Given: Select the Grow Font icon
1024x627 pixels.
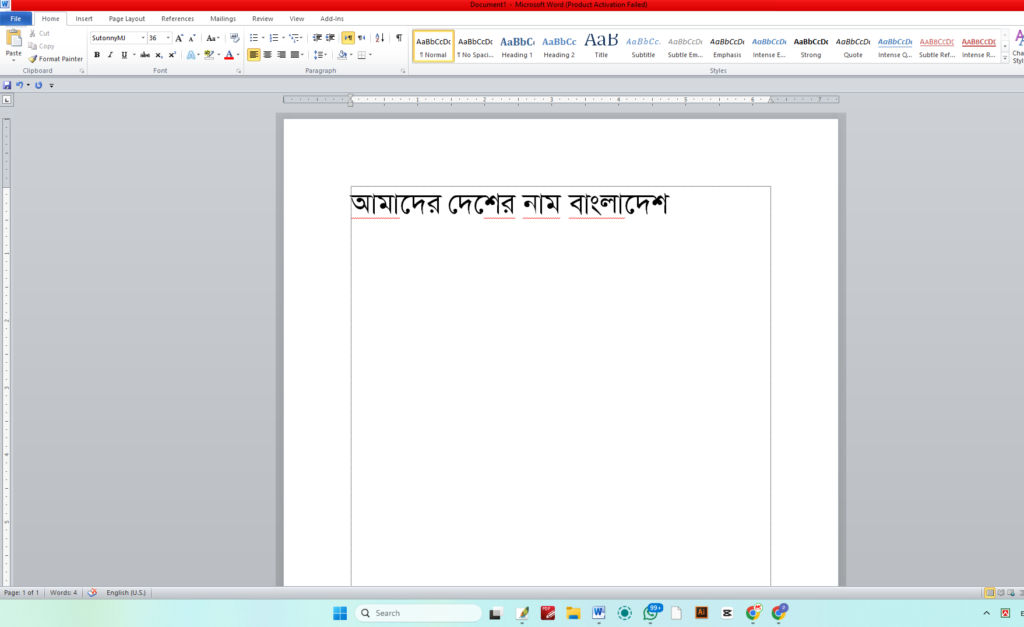Looking at the screenshot, I should point(177,38).
